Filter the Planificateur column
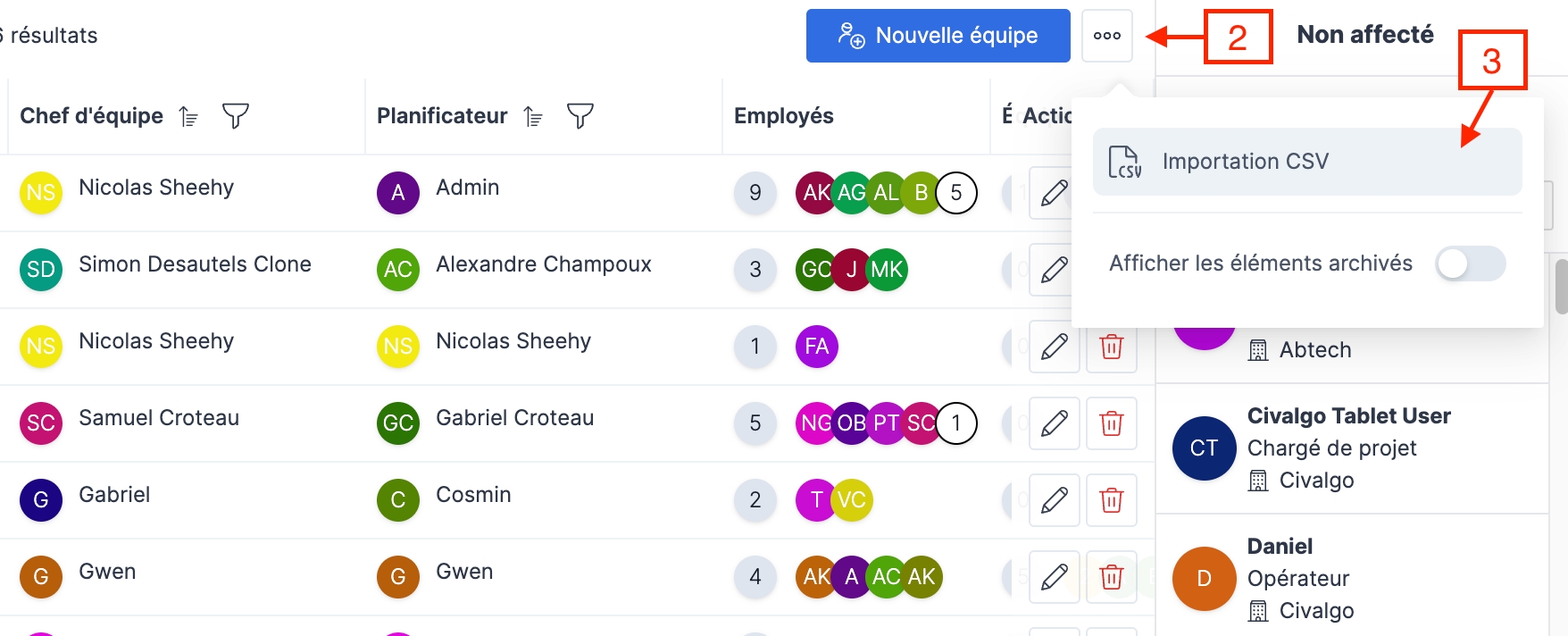 click(580, 116)
